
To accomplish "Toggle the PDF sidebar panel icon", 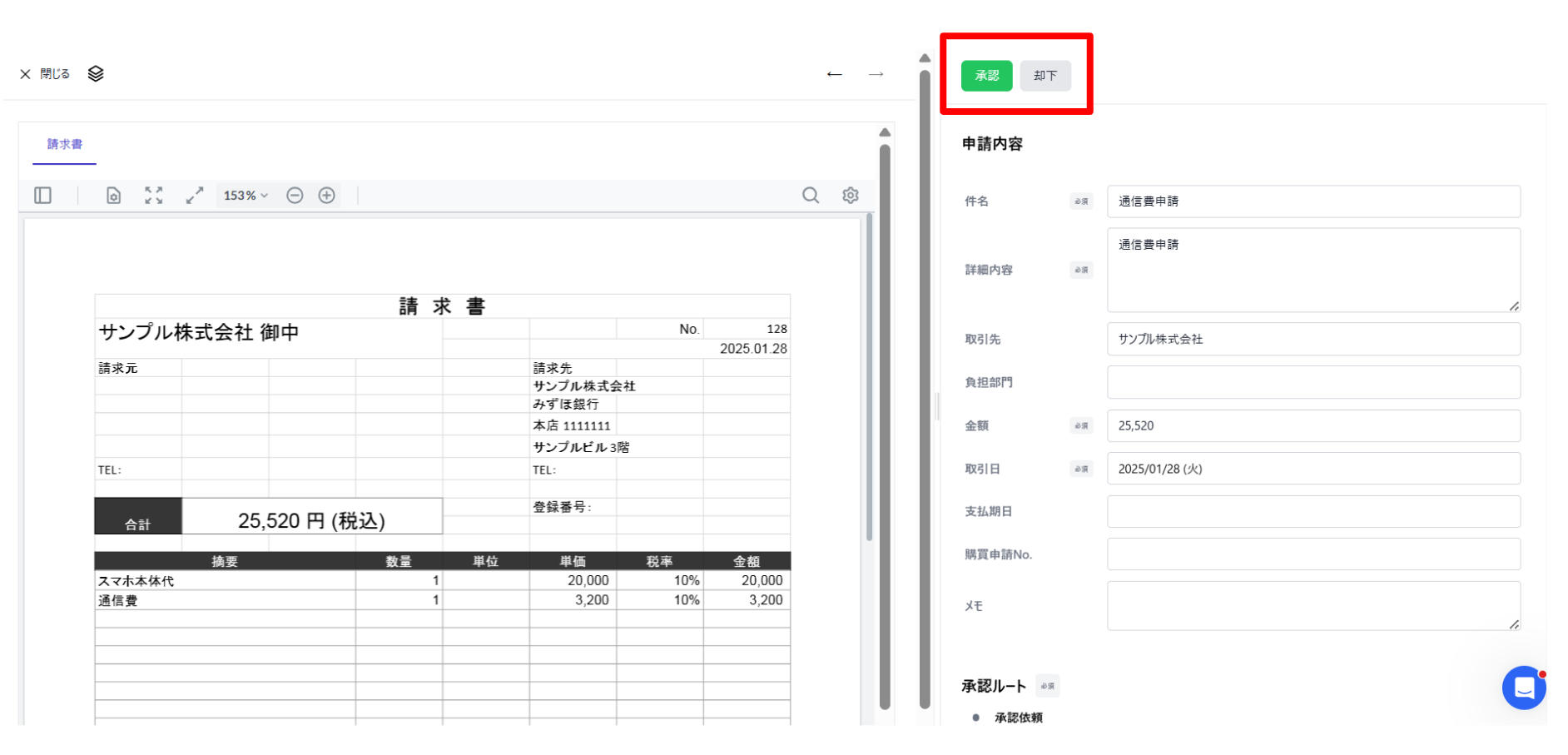I will click(43, 195).
